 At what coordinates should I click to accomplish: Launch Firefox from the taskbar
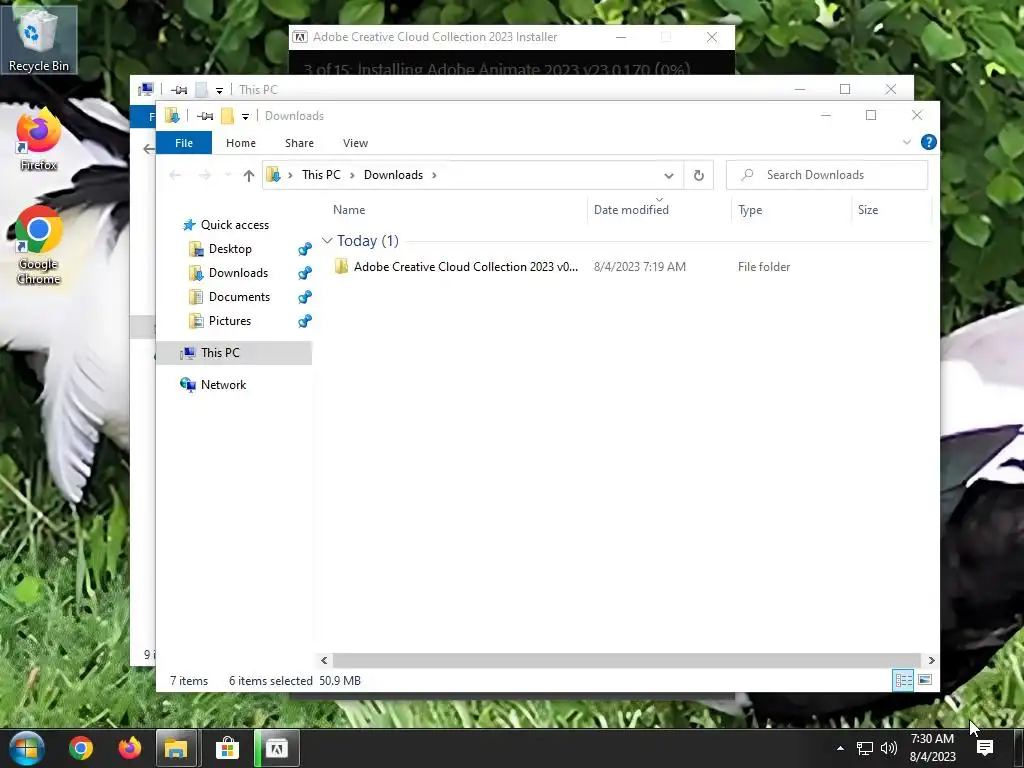(x=129, y=748)
